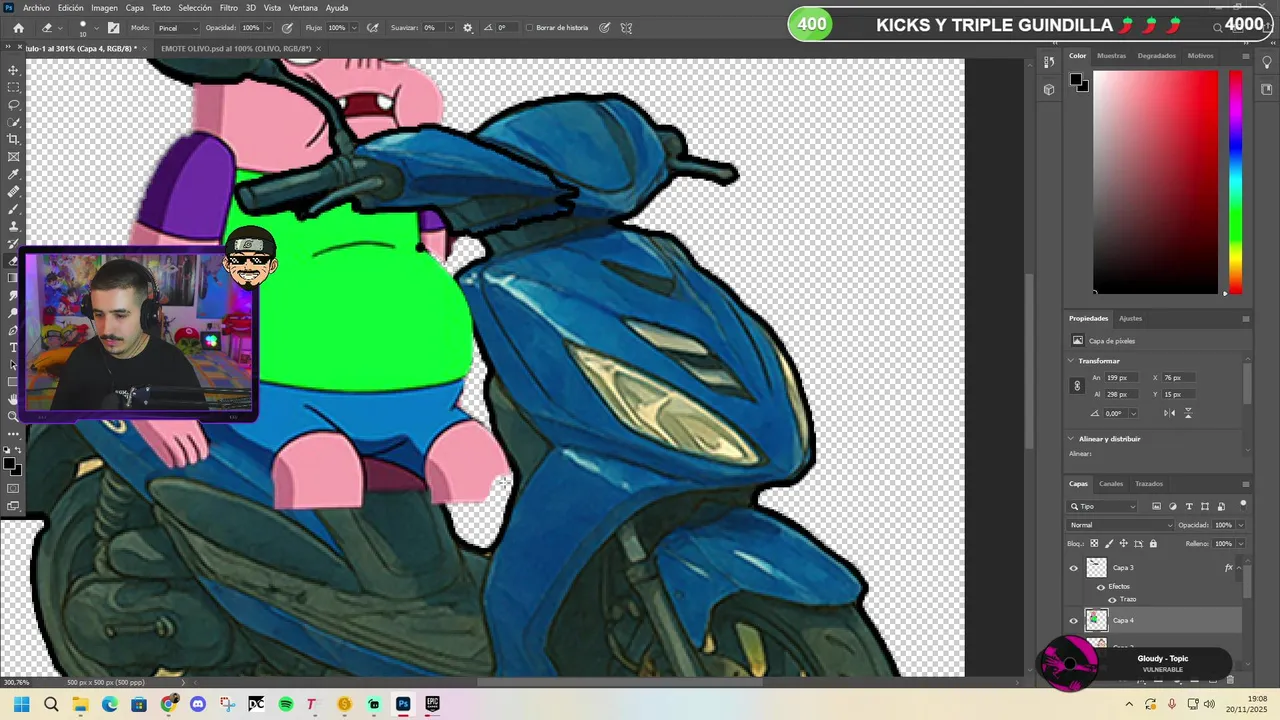Filter layers by pixel layers icon
Image resolution: width=1280 pixels, height=720 pixels.
click(1157, 506)
